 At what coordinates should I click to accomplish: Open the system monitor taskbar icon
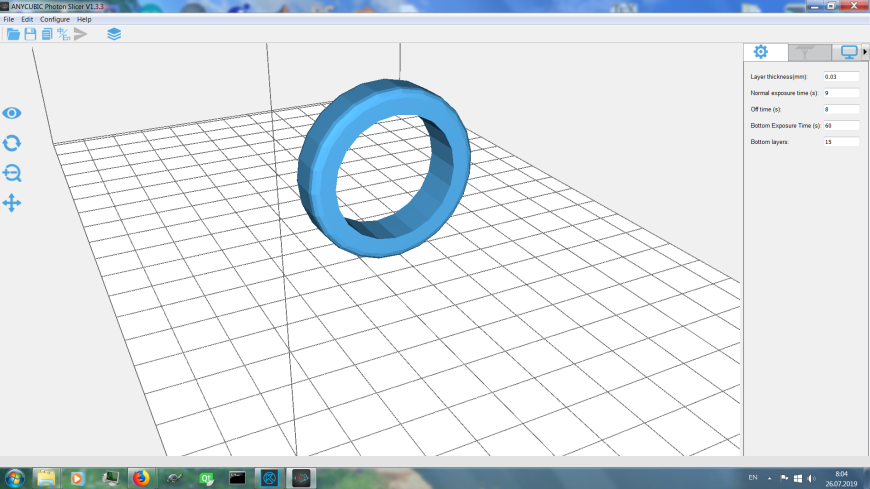point(110,478)
